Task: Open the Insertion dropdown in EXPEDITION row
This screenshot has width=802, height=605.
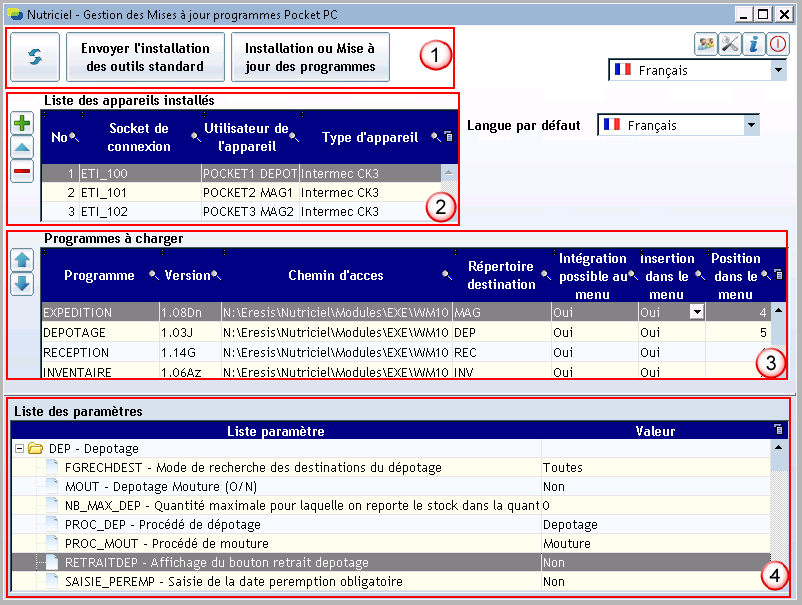Action: 697,311
